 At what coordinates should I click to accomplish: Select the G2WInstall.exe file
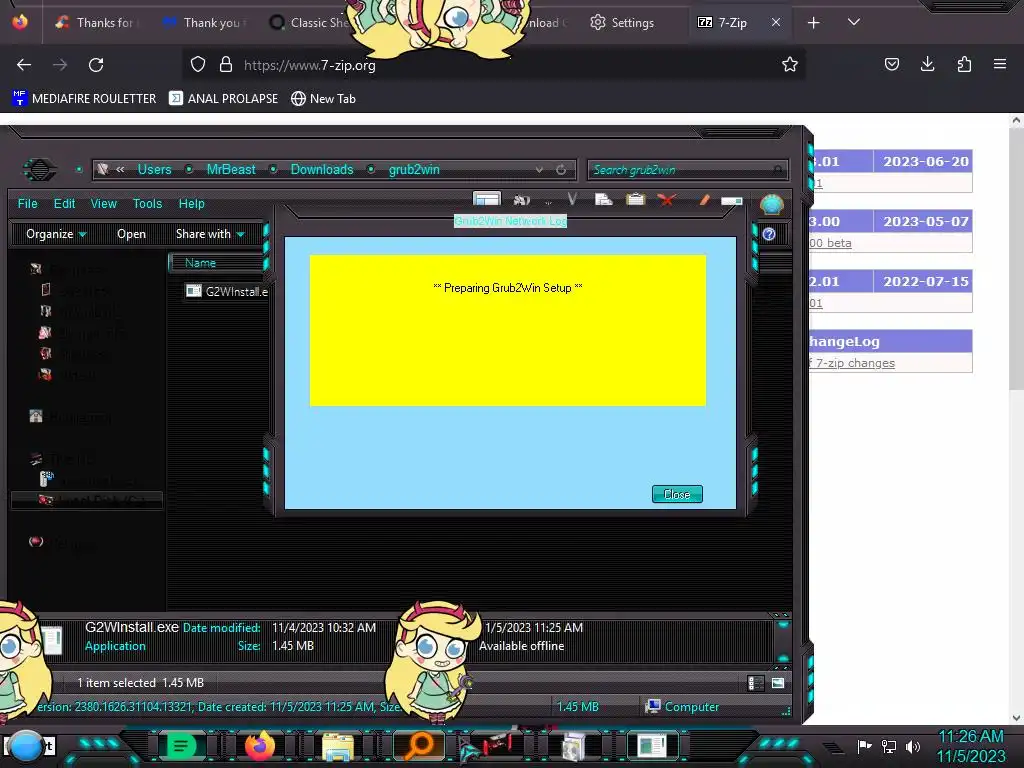[227, 291]
